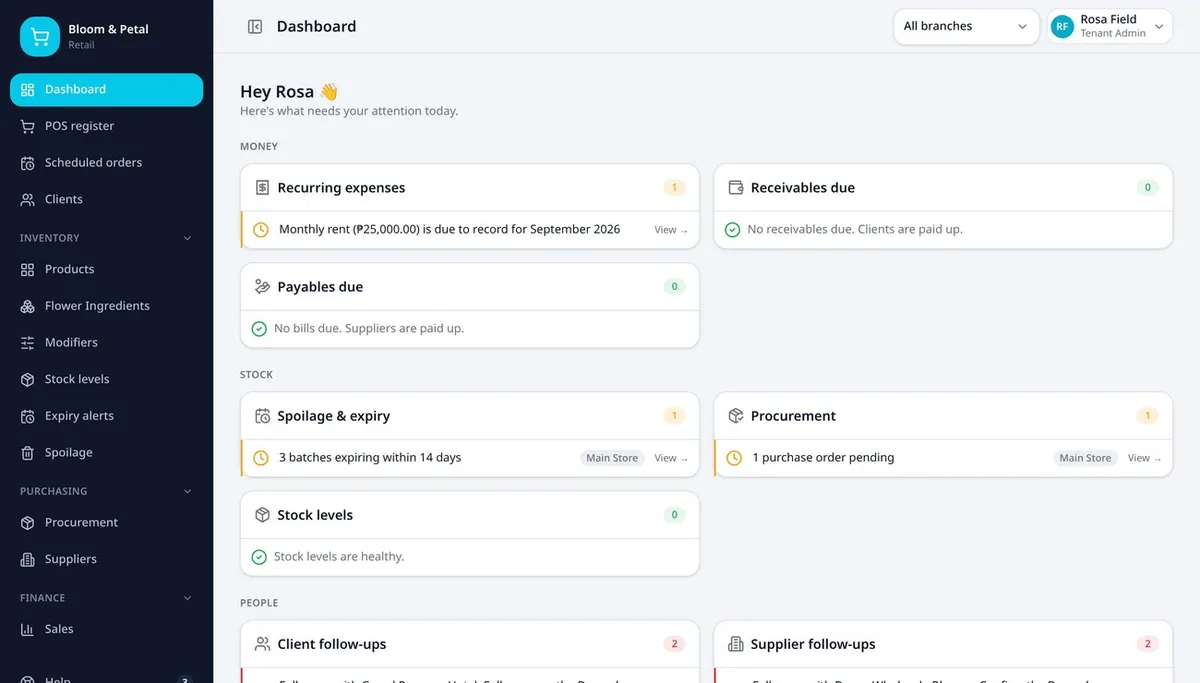This screenshot has height=683, width=1200.
Task: Click the Clients people icon
Action: [x=27, y=200]
